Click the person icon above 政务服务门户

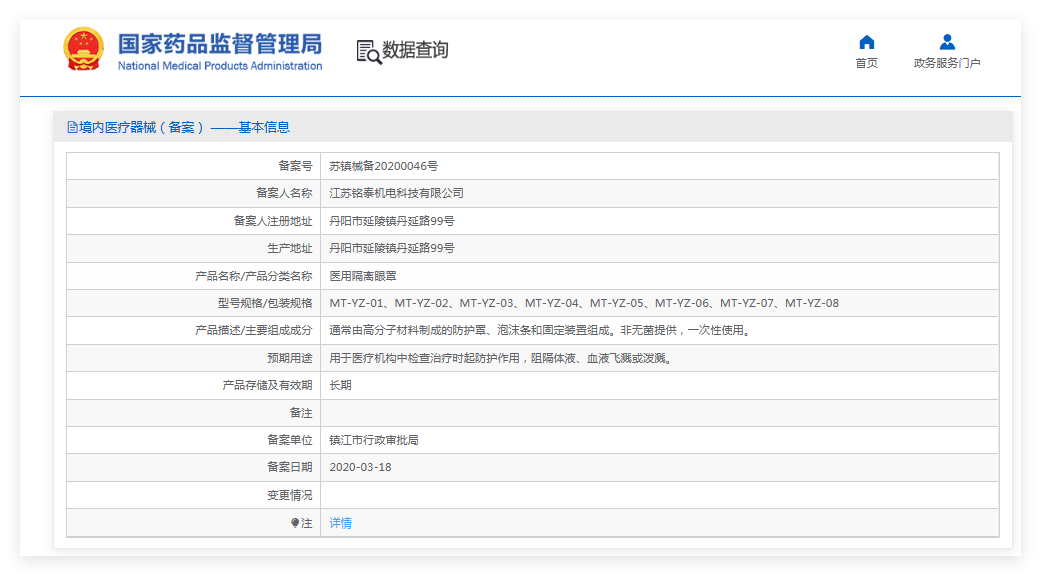(x=947, y=42)
